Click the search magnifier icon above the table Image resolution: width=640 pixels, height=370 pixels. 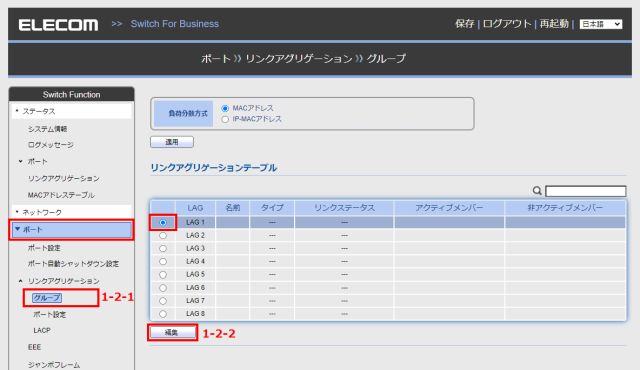[x=537, y=191]
